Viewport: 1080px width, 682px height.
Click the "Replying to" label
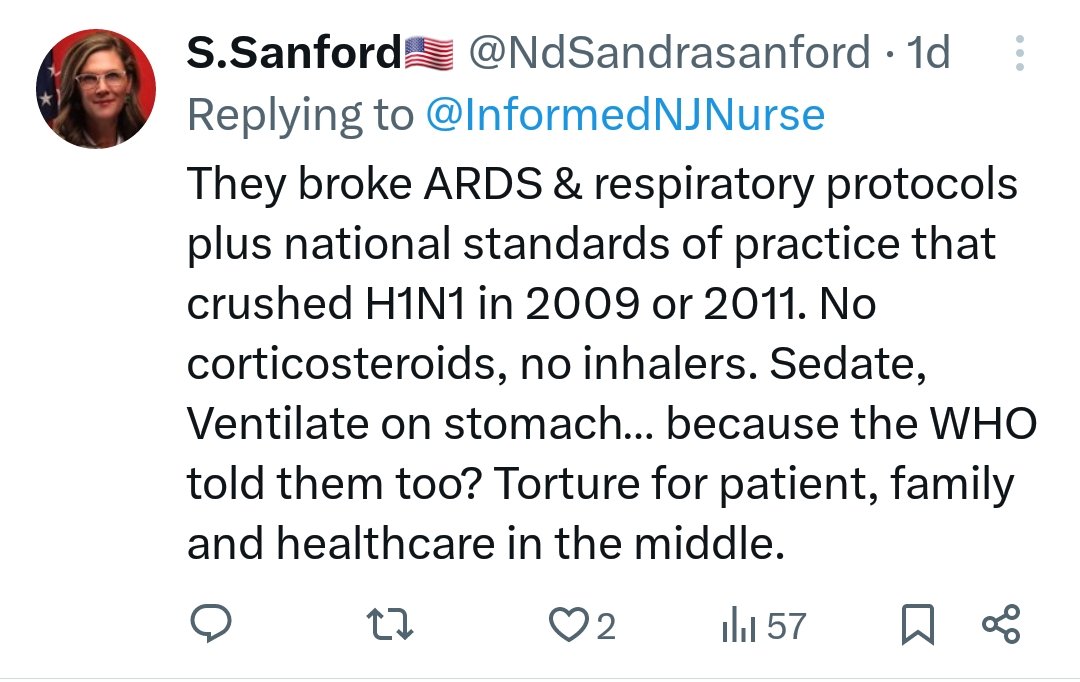point(299,116)
